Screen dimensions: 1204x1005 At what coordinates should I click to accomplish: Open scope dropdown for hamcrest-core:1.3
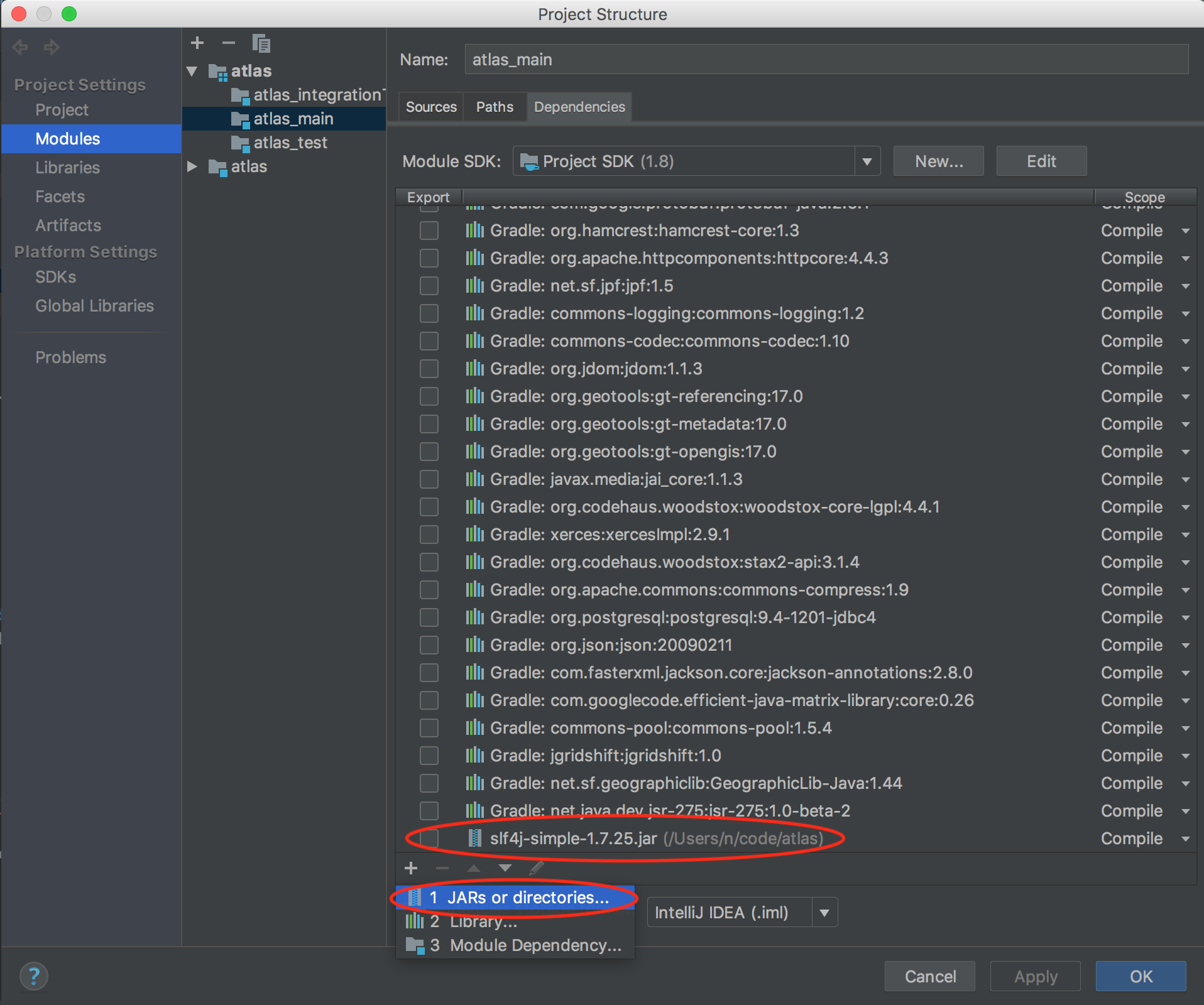[1185, 231]
